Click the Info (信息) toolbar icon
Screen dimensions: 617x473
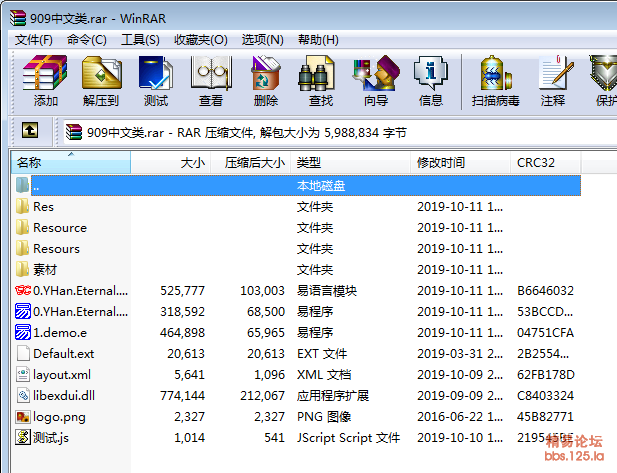point(430,80)
